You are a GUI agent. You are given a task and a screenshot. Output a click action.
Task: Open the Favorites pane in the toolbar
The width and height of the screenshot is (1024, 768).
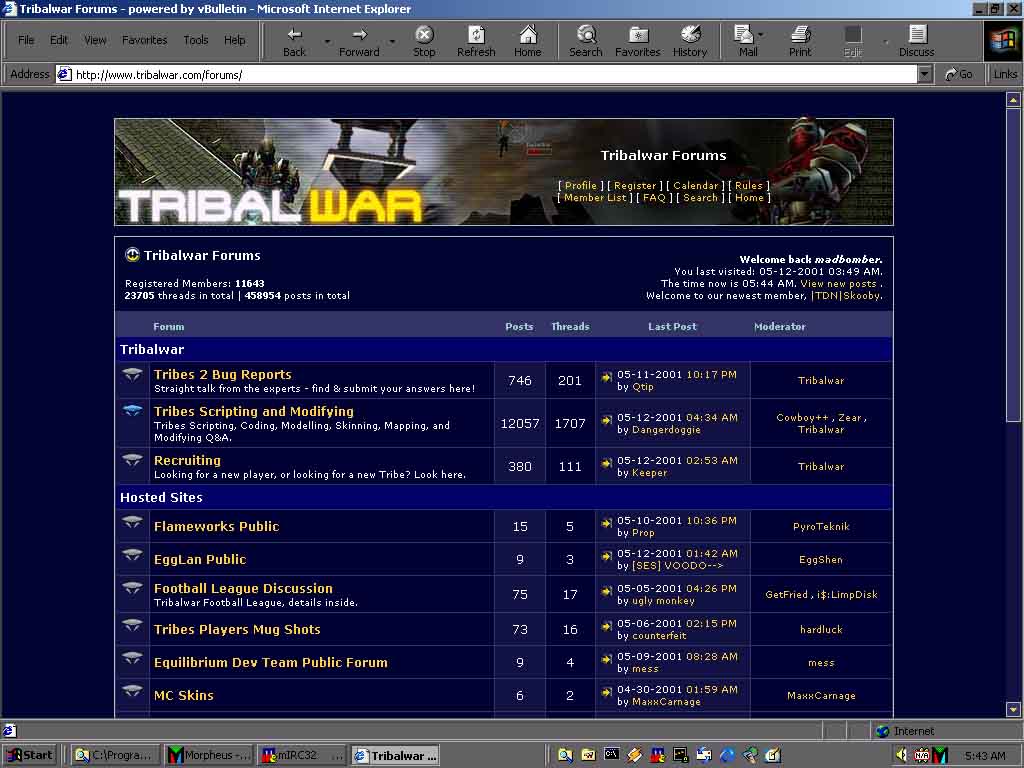[637, 42]
